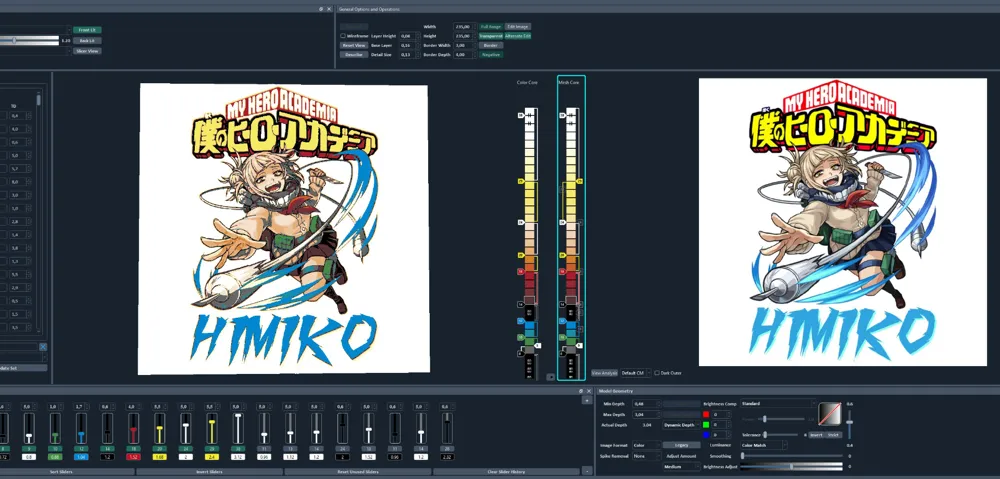Check the Dark Outer checkbox
1000x479 pixels.
point(657,372)
